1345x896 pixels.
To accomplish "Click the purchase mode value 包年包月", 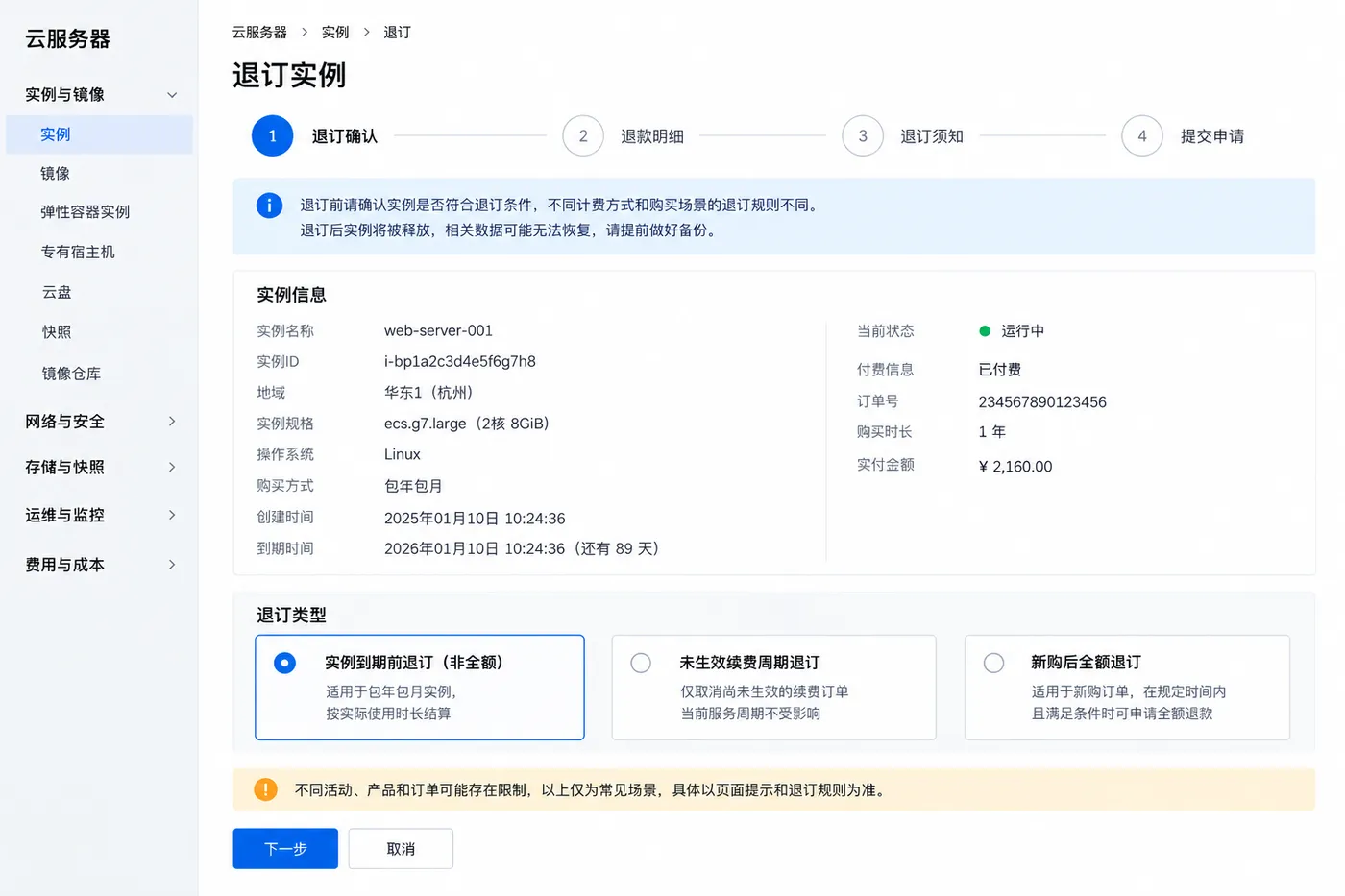I will pyautogui.click(x=413, y=486).
